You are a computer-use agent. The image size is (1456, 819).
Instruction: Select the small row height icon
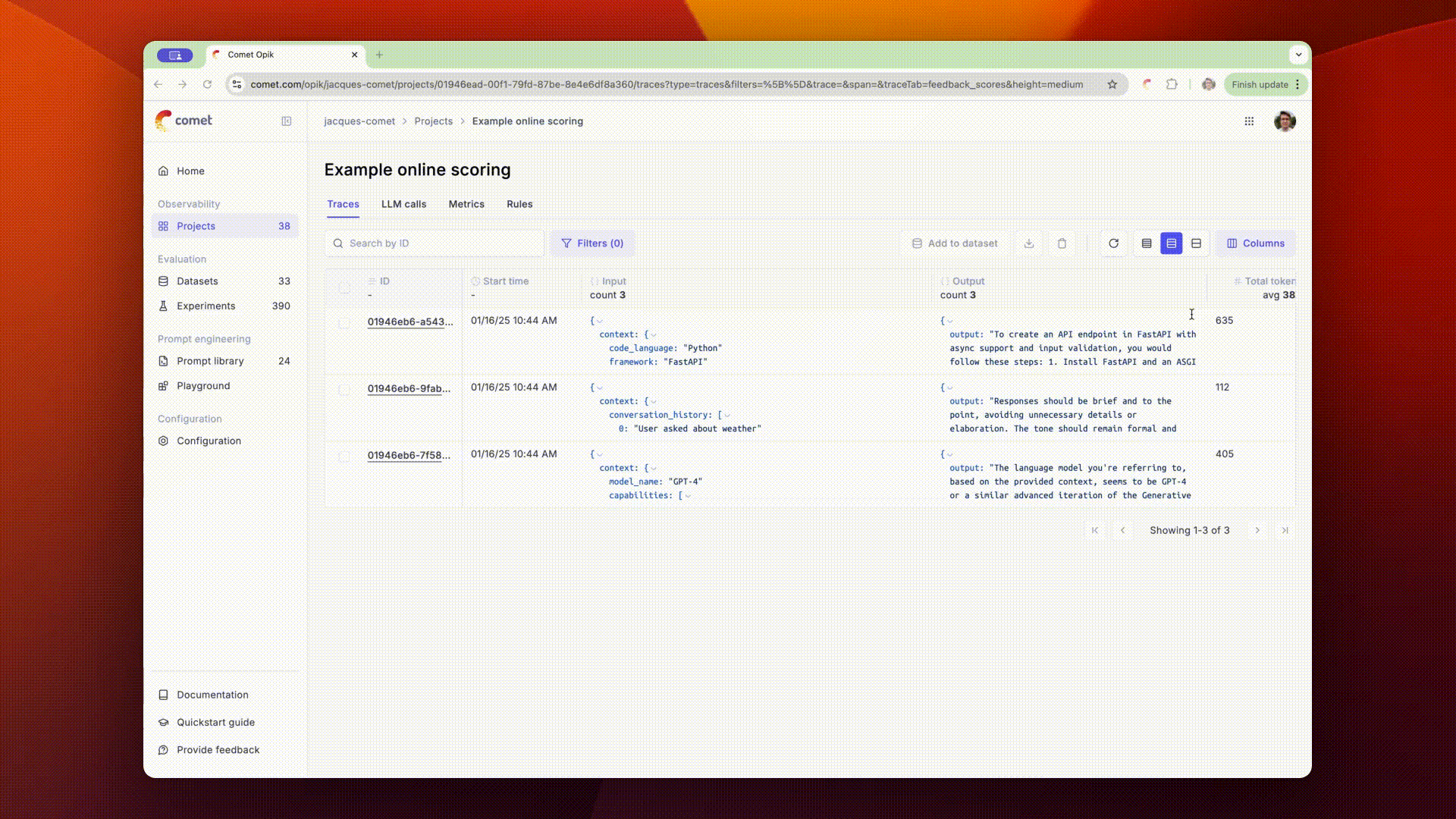pyautogui.click(x=1147, y=243)
